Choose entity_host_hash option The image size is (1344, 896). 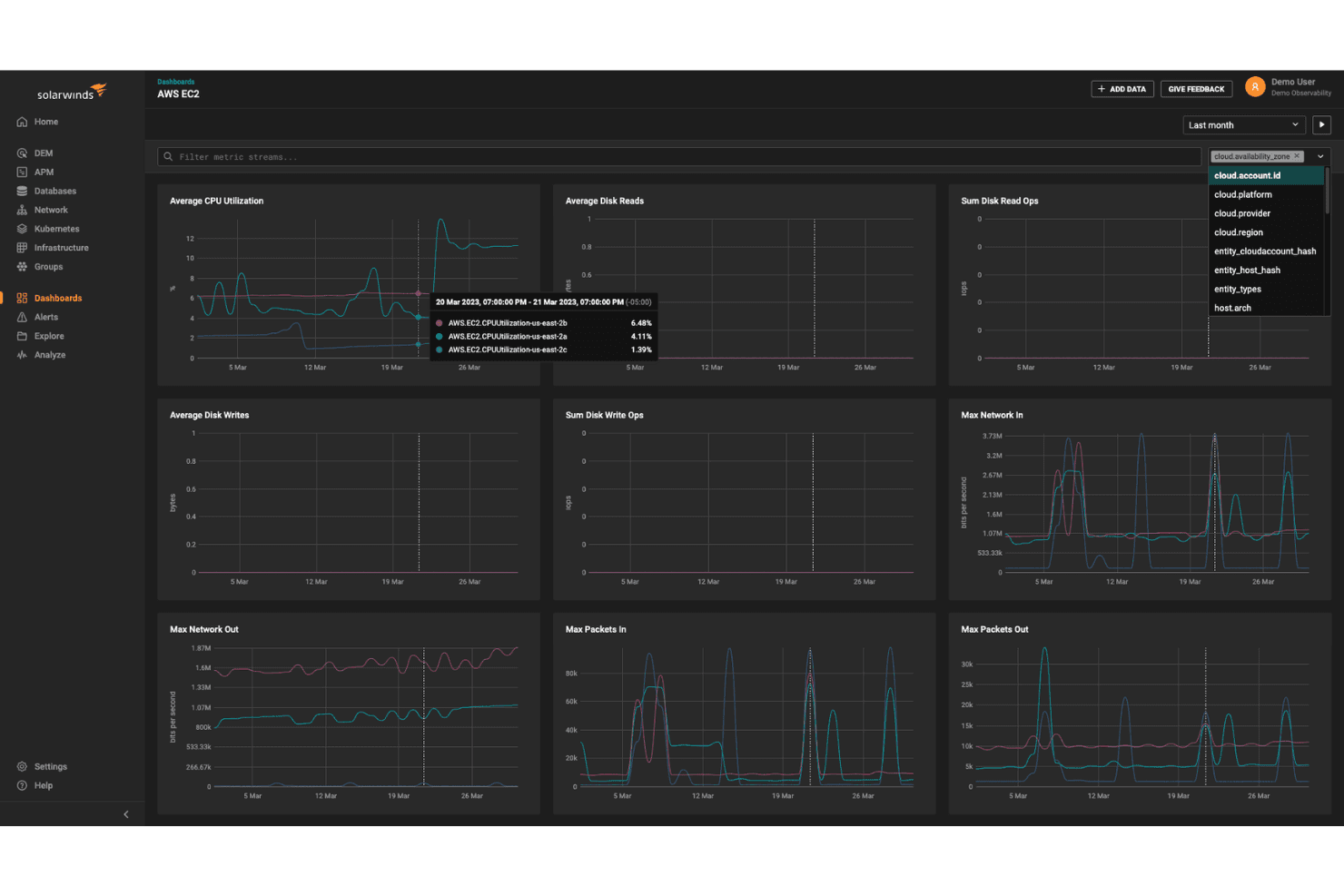[x=1266, y=271]
